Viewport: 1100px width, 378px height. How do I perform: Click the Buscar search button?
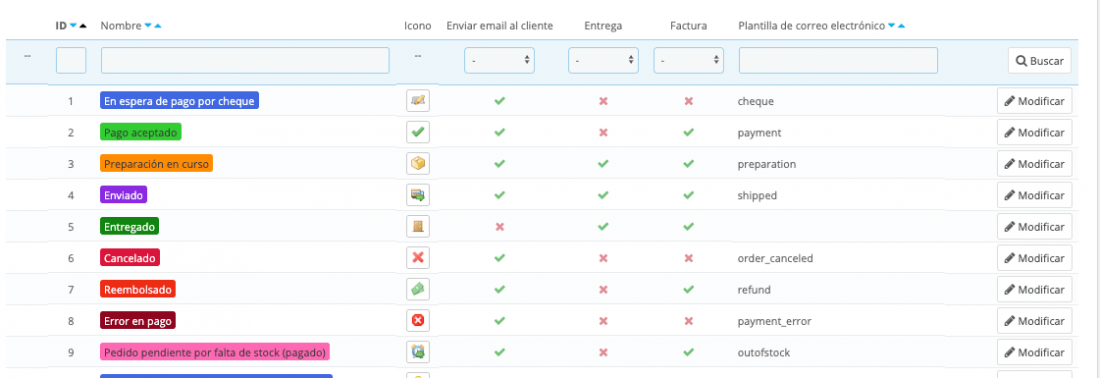click(x=1040, y=61)
